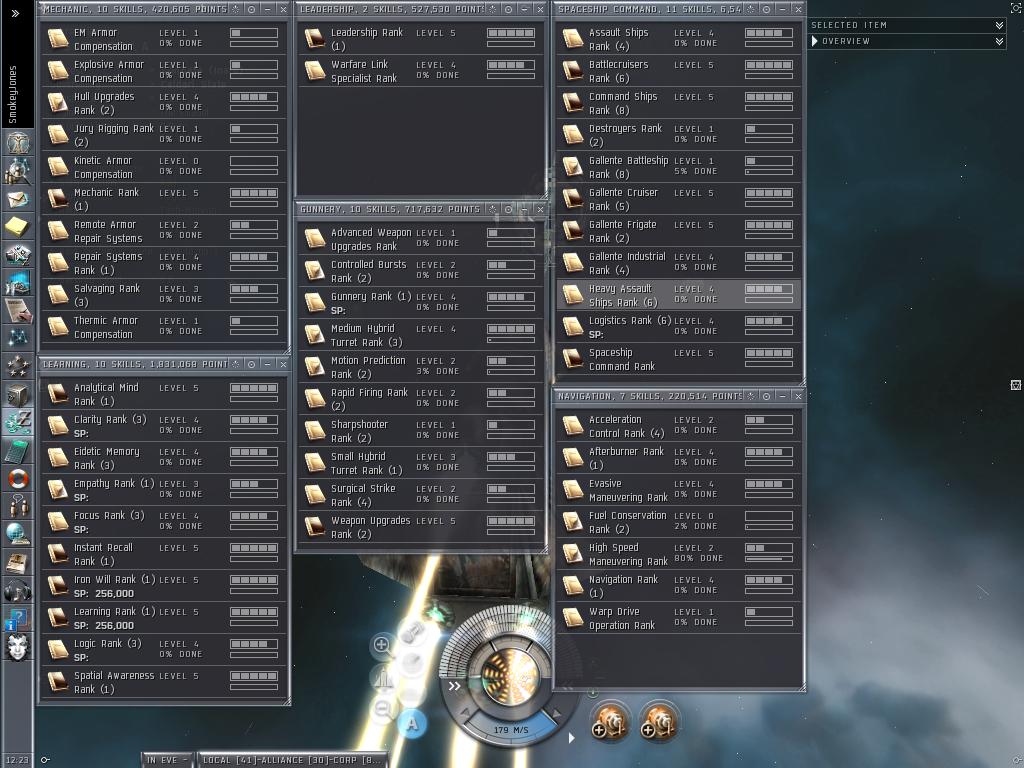Select the Fuel Conservation Rank (2) skill
This screenshot has width=1024, height=768.
tap(678, 522)
